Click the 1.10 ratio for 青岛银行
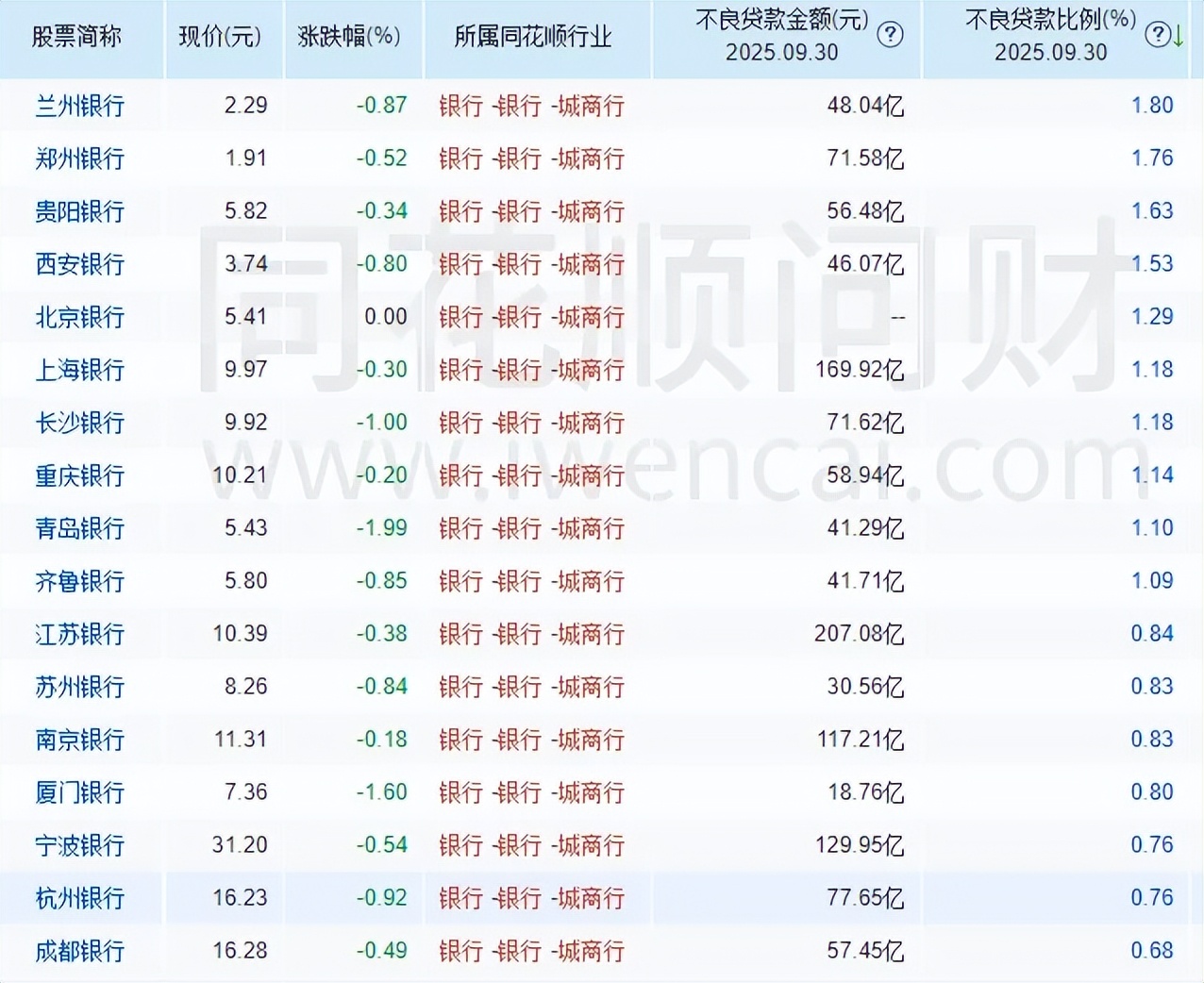This screenshot has height=983, width=1204. click(x=1152, y=527)
